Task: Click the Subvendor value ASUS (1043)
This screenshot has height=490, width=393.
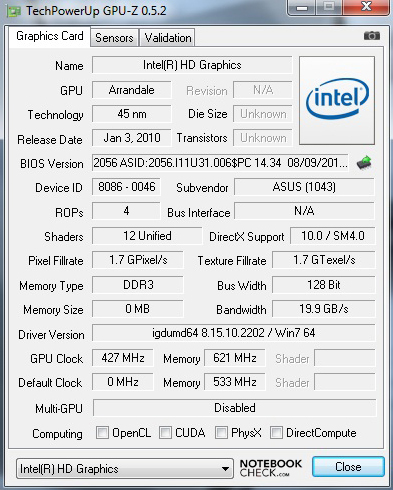Action: click(x=304, y=187)
